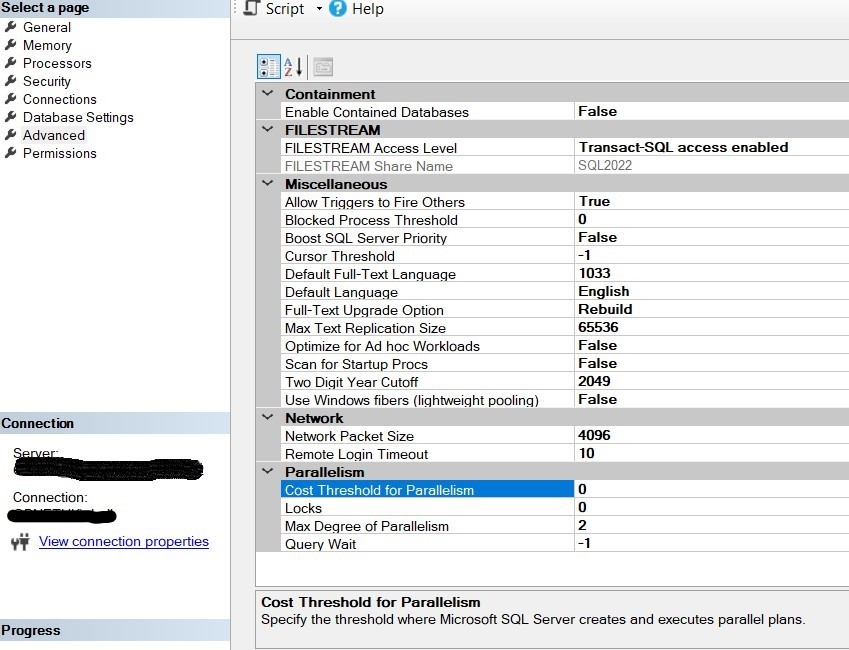Screen dimensions: 849x650
Task: Click the wrench icon beside General
Action: point(11,27)
